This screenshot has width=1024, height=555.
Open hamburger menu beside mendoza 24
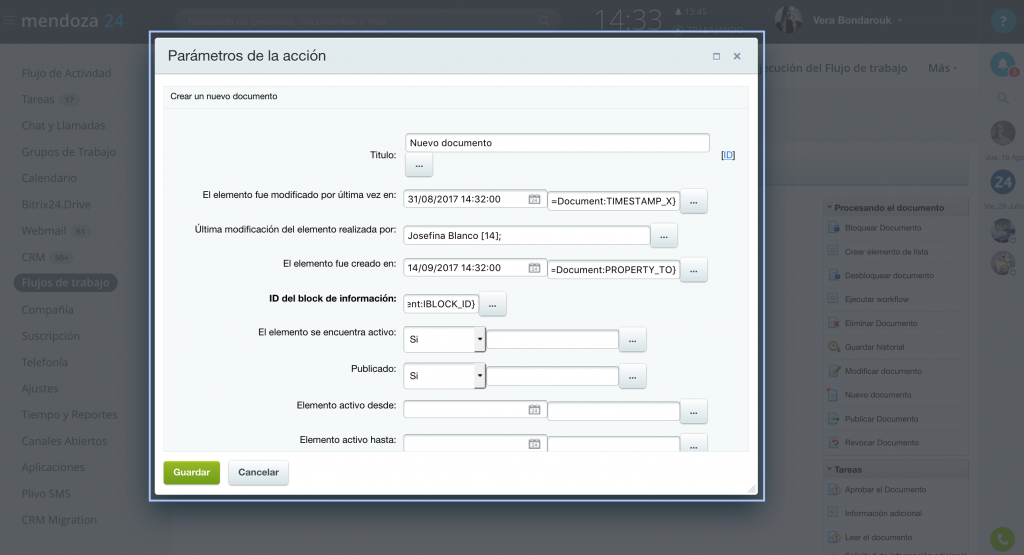(8, 20)
